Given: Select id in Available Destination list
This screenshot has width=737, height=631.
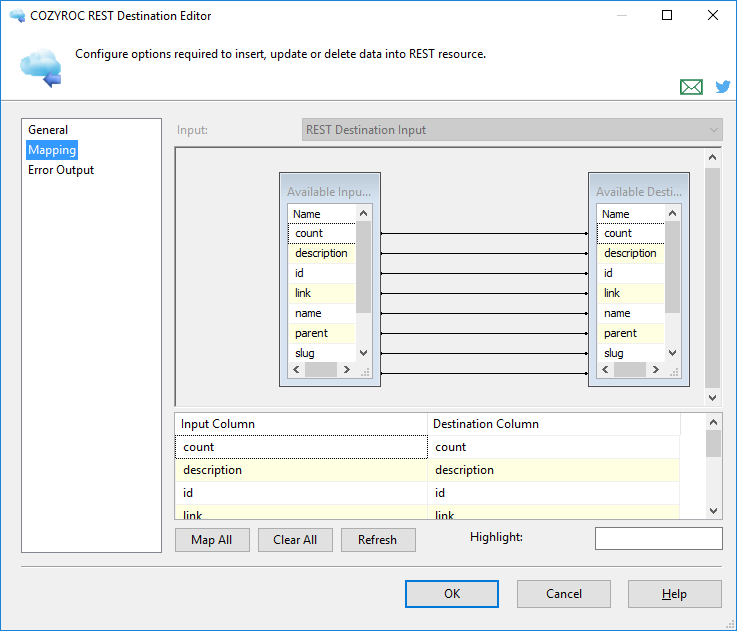Looking at the screenshot, I should pyautogui.click(x=631, y=273).
